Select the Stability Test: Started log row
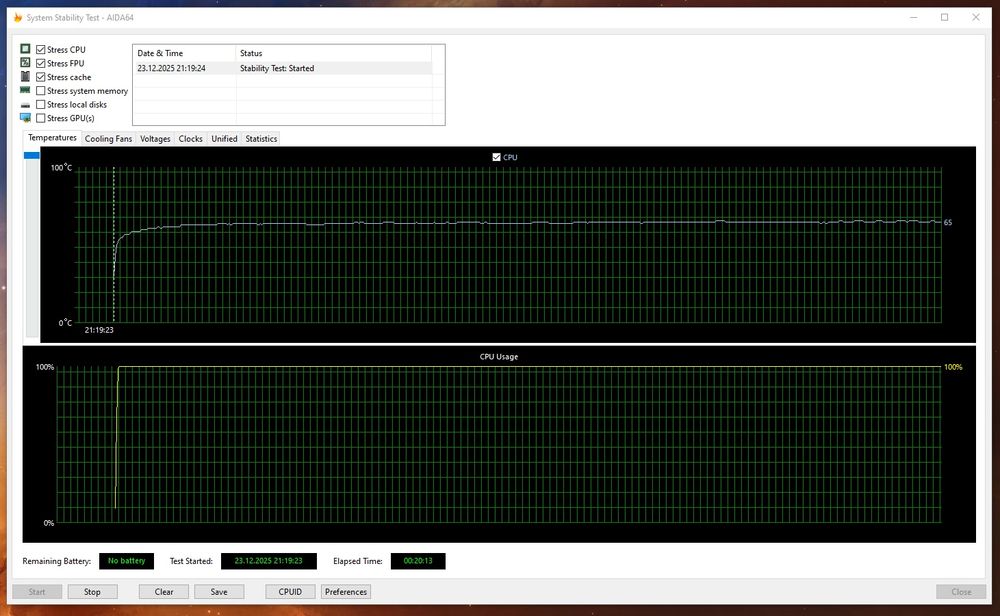Image resolution: width=1000 pixels, height=616 pixels. coord(283,68)
